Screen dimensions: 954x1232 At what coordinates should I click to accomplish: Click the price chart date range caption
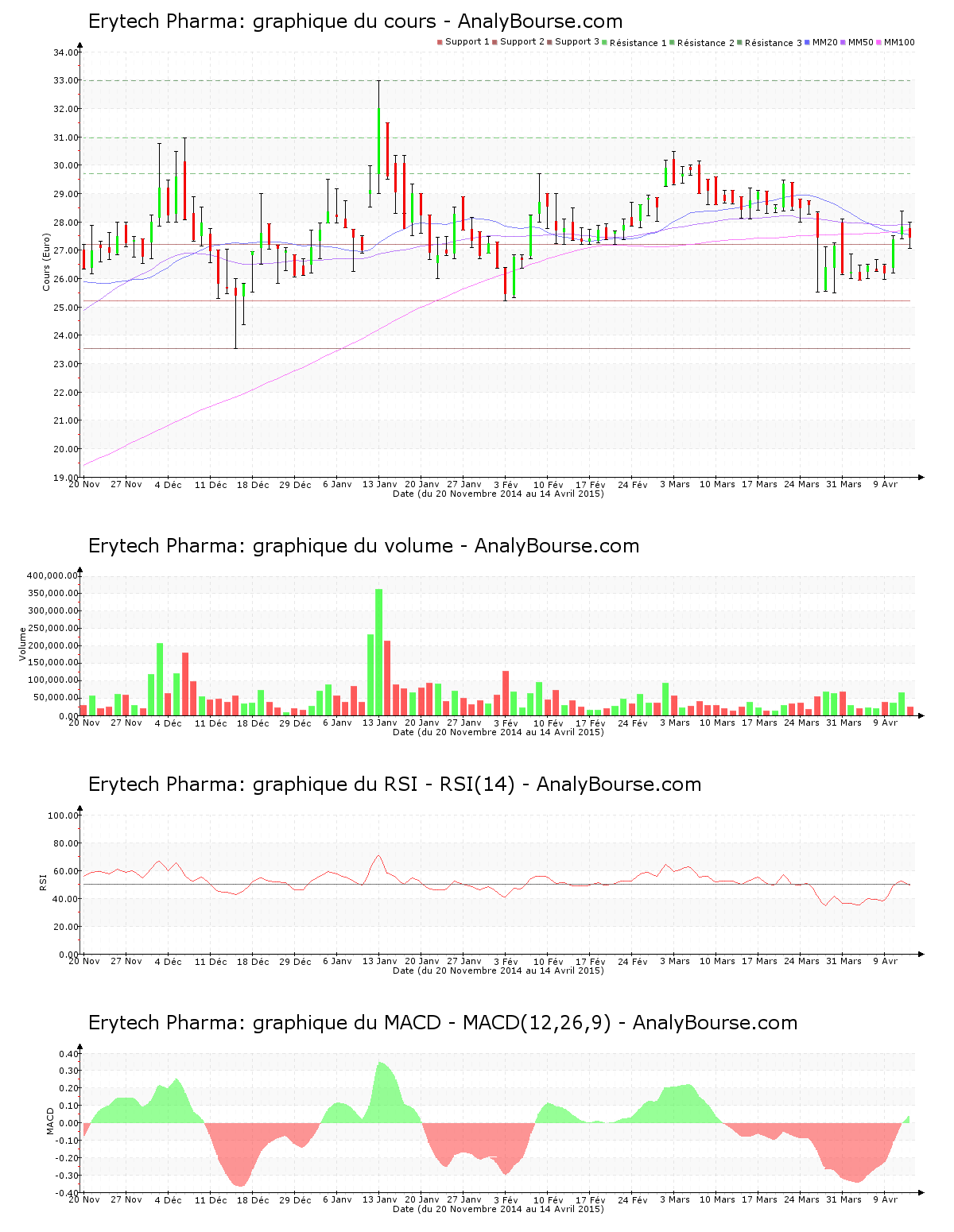[x=498, y=494]
